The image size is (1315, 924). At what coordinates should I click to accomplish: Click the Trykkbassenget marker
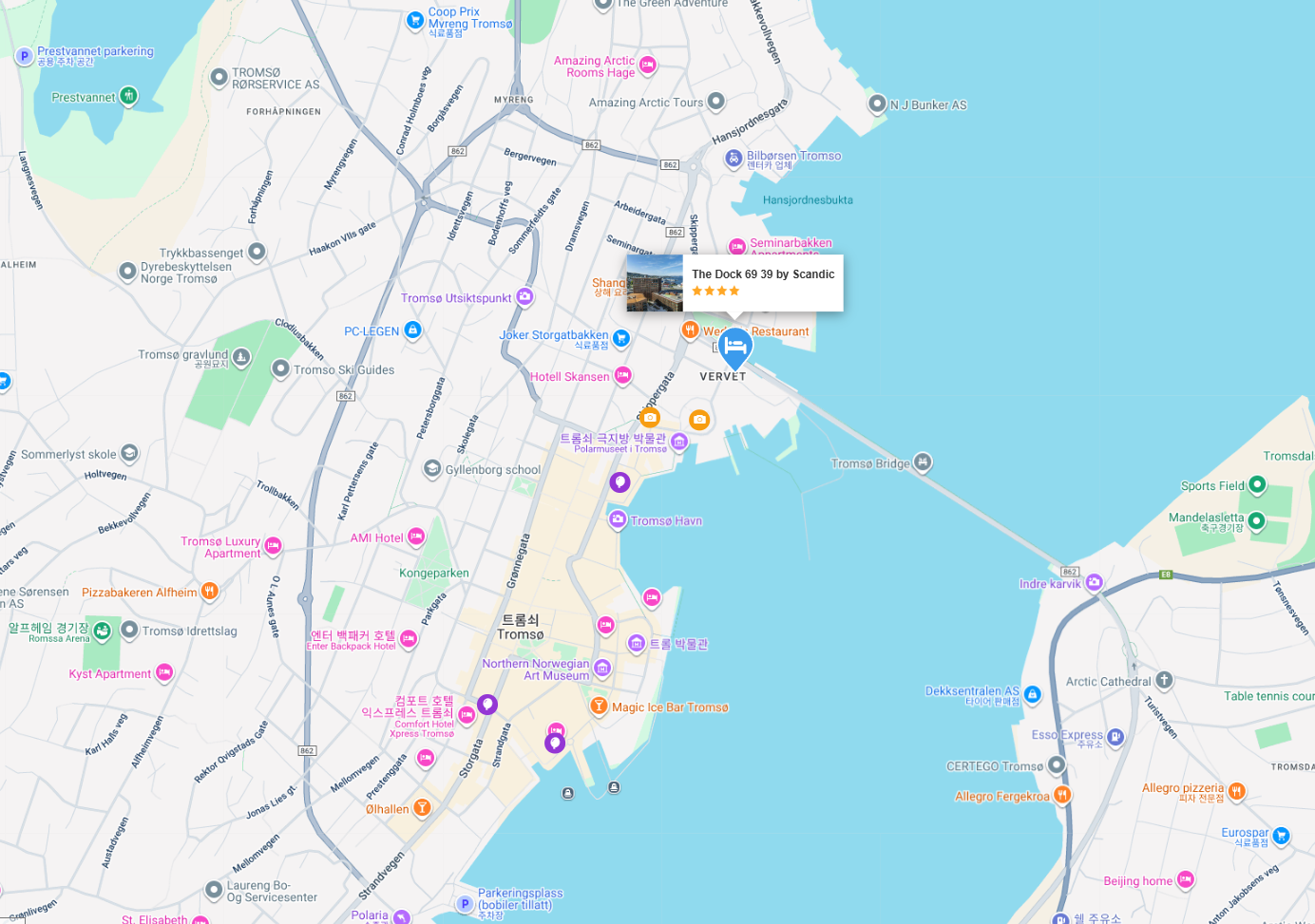point(257,252)
